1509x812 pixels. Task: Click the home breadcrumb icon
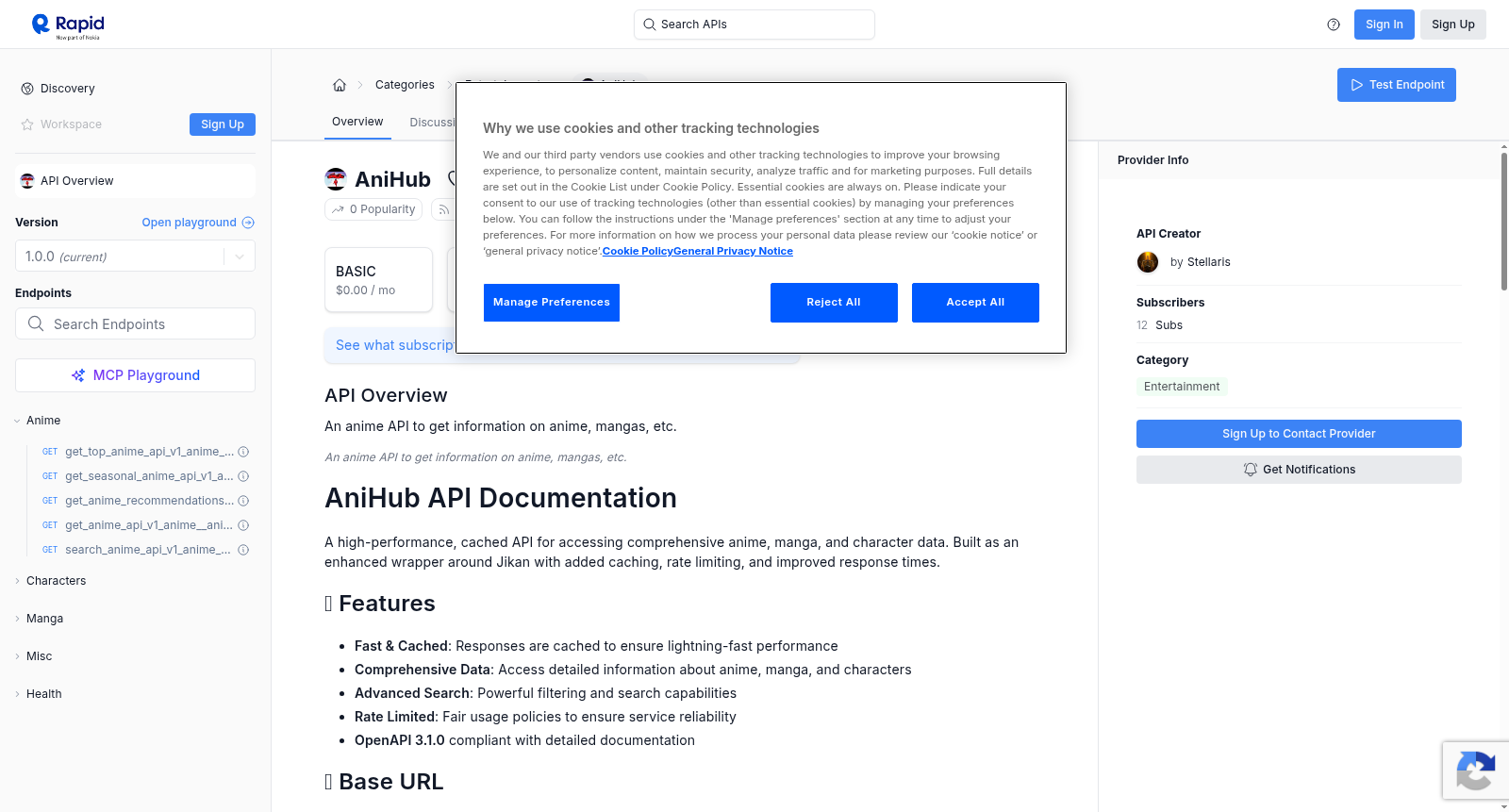point(340,85)
